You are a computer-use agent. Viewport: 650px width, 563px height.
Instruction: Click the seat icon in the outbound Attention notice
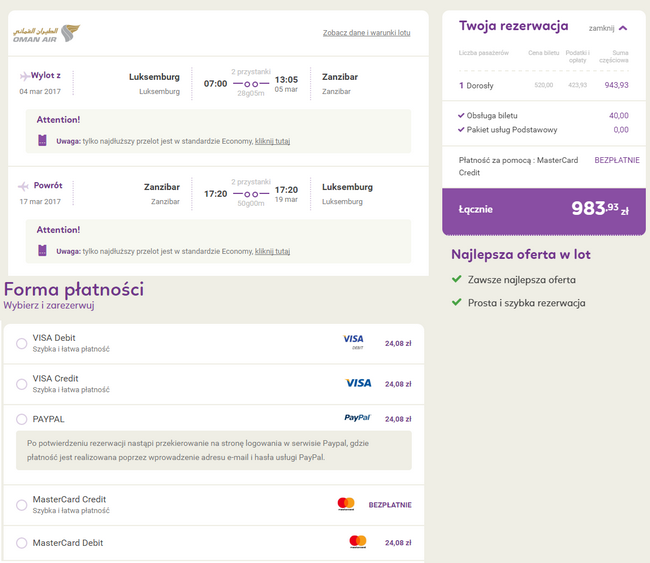coord(42,141)
